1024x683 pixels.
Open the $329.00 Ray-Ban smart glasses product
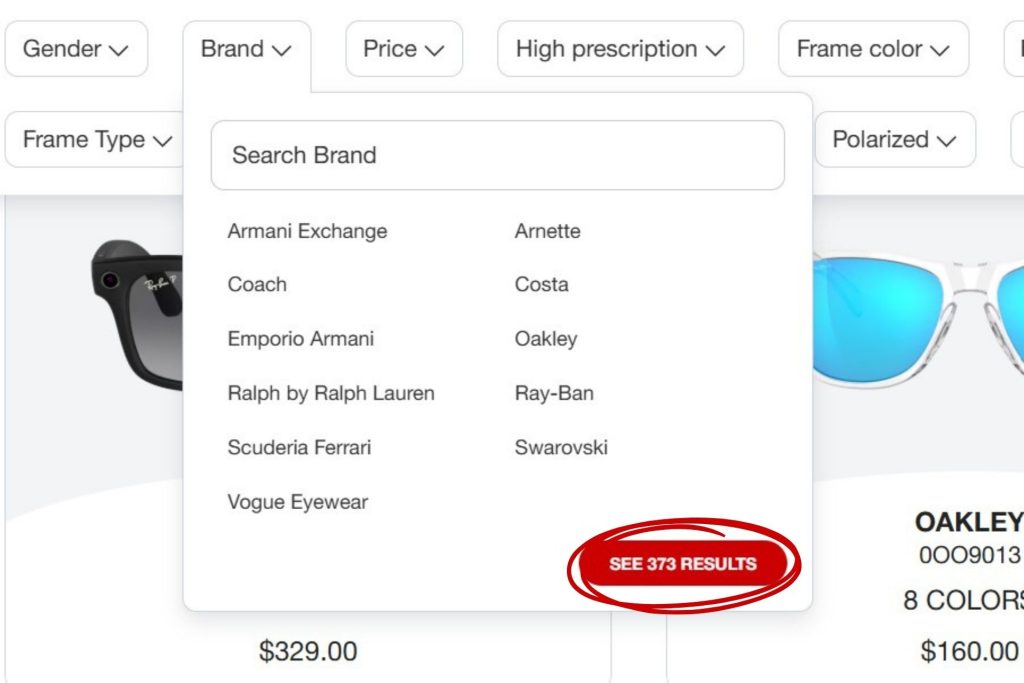(309, 651)
